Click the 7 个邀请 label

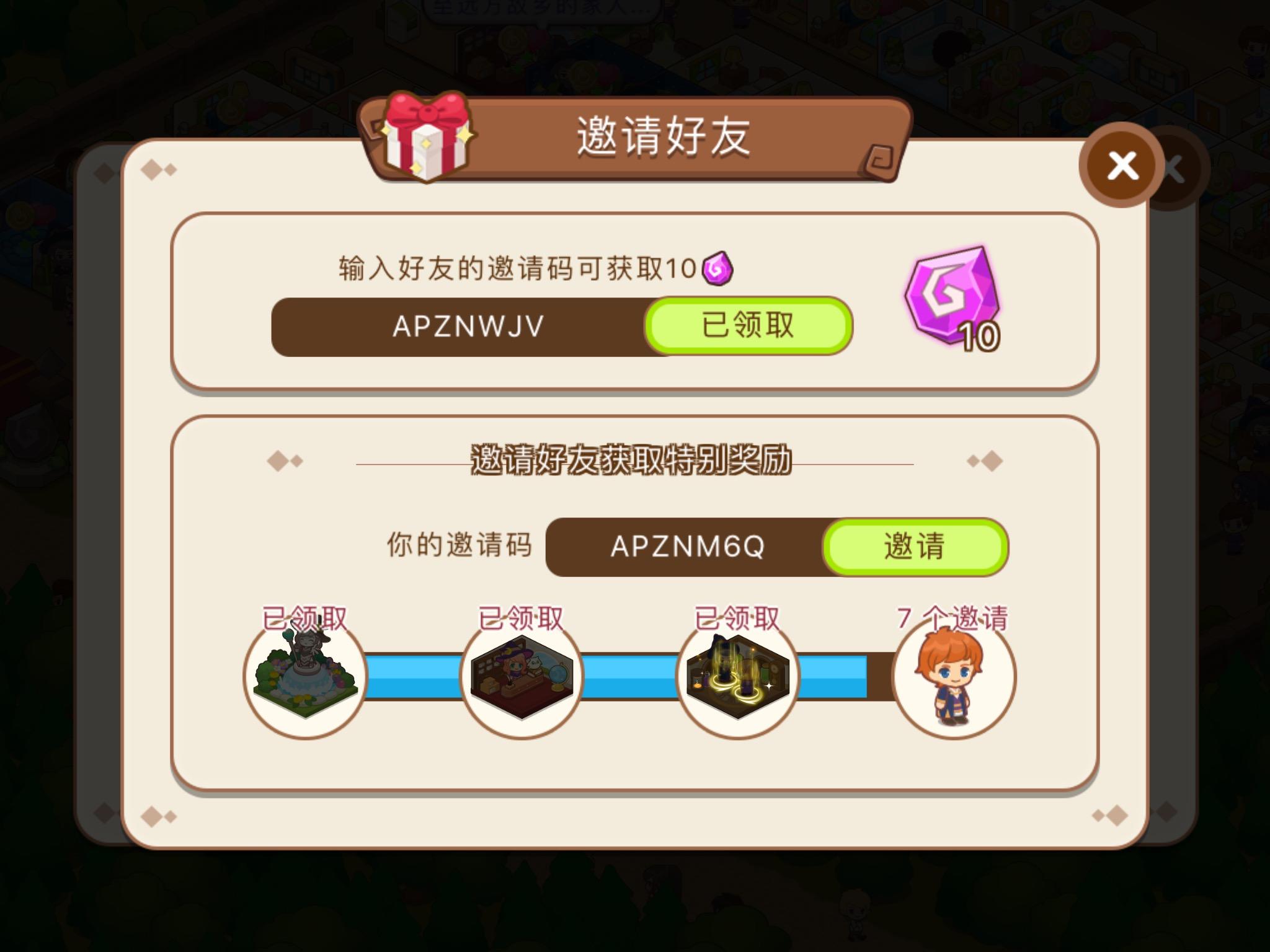[x=952, y=617]
